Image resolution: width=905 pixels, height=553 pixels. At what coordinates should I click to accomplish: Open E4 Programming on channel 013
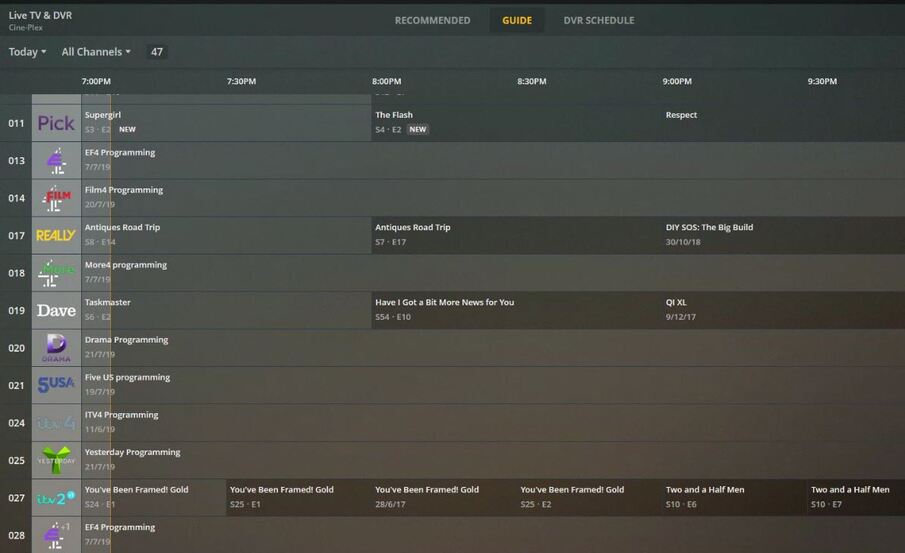click(x=493, y=160)
